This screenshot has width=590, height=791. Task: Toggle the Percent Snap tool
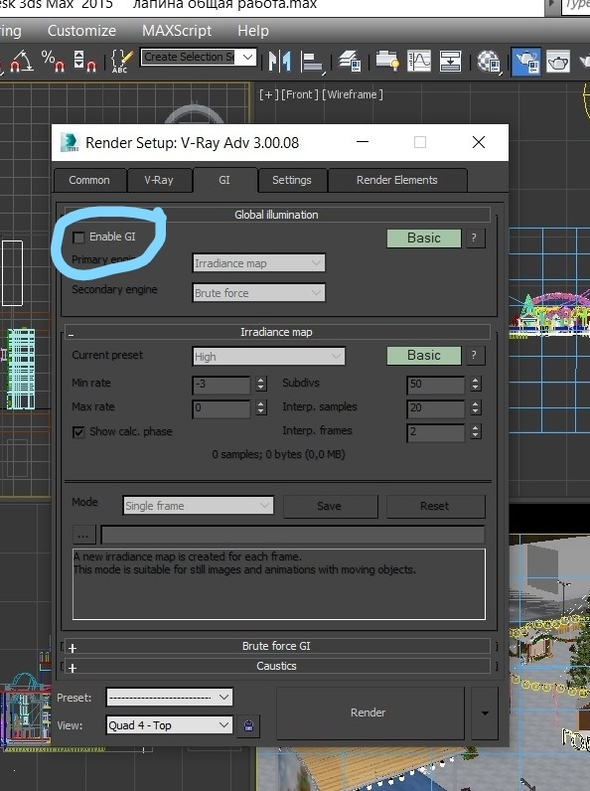click(x=53, y=62)
